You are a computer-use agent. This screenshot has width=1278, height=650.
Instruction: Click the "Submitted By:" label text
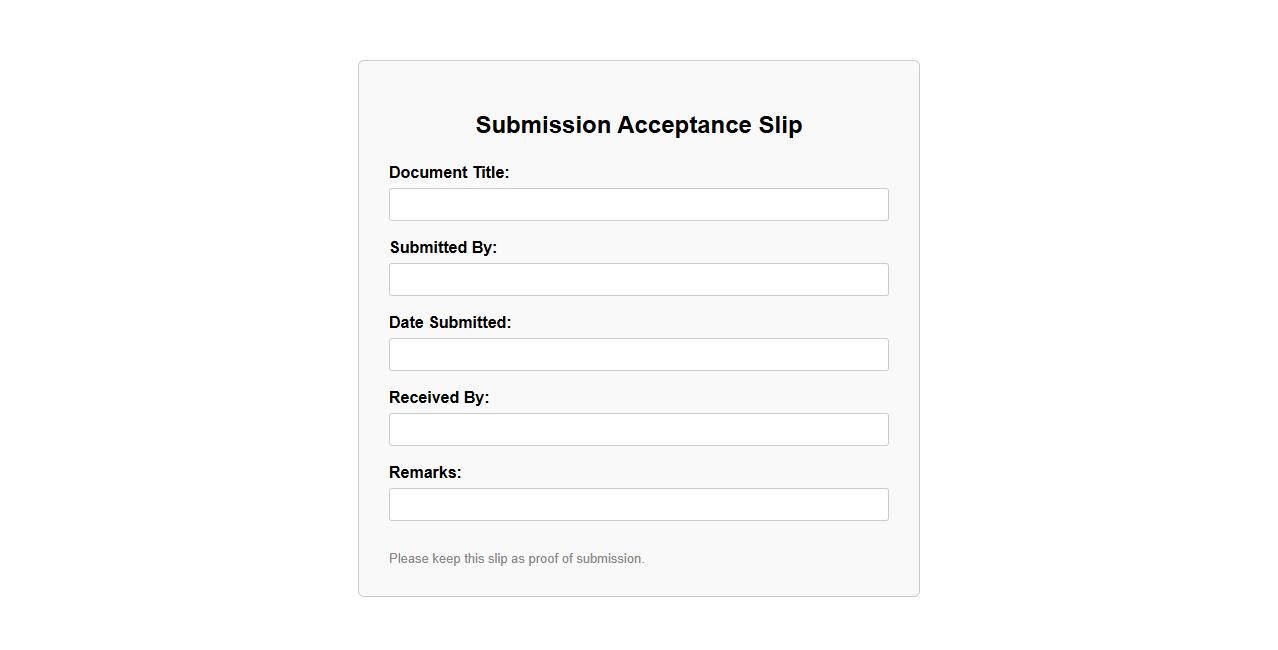pos(443,248)
